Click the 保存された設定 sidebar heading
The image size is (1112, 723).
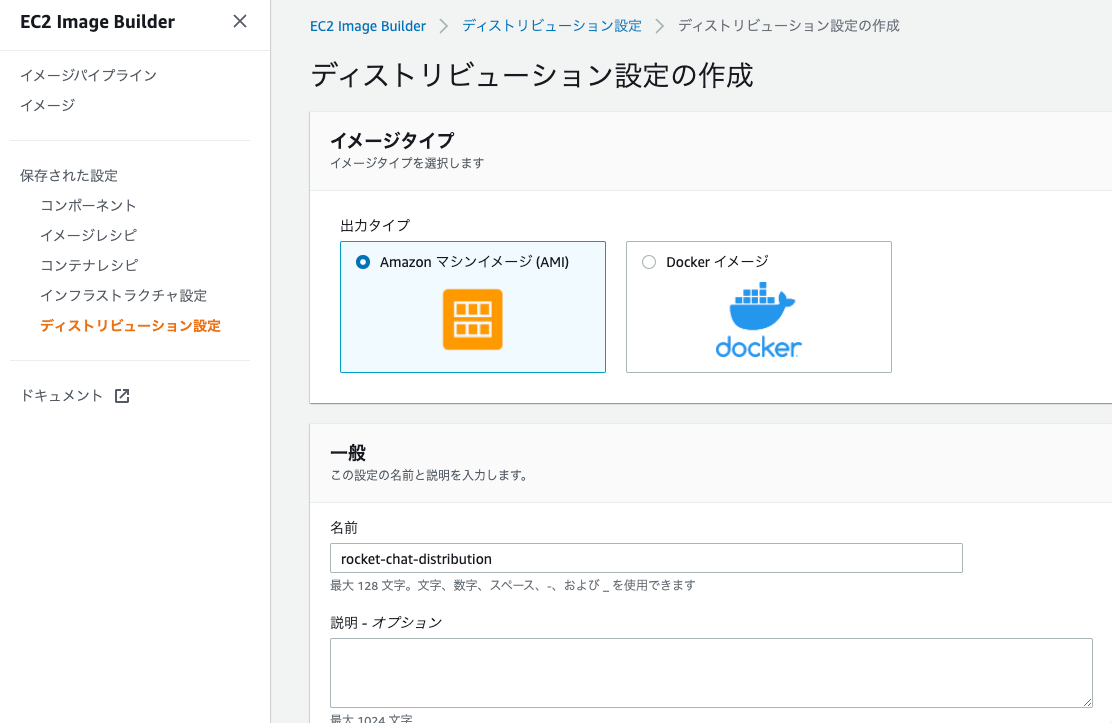(x=69, y=175)
